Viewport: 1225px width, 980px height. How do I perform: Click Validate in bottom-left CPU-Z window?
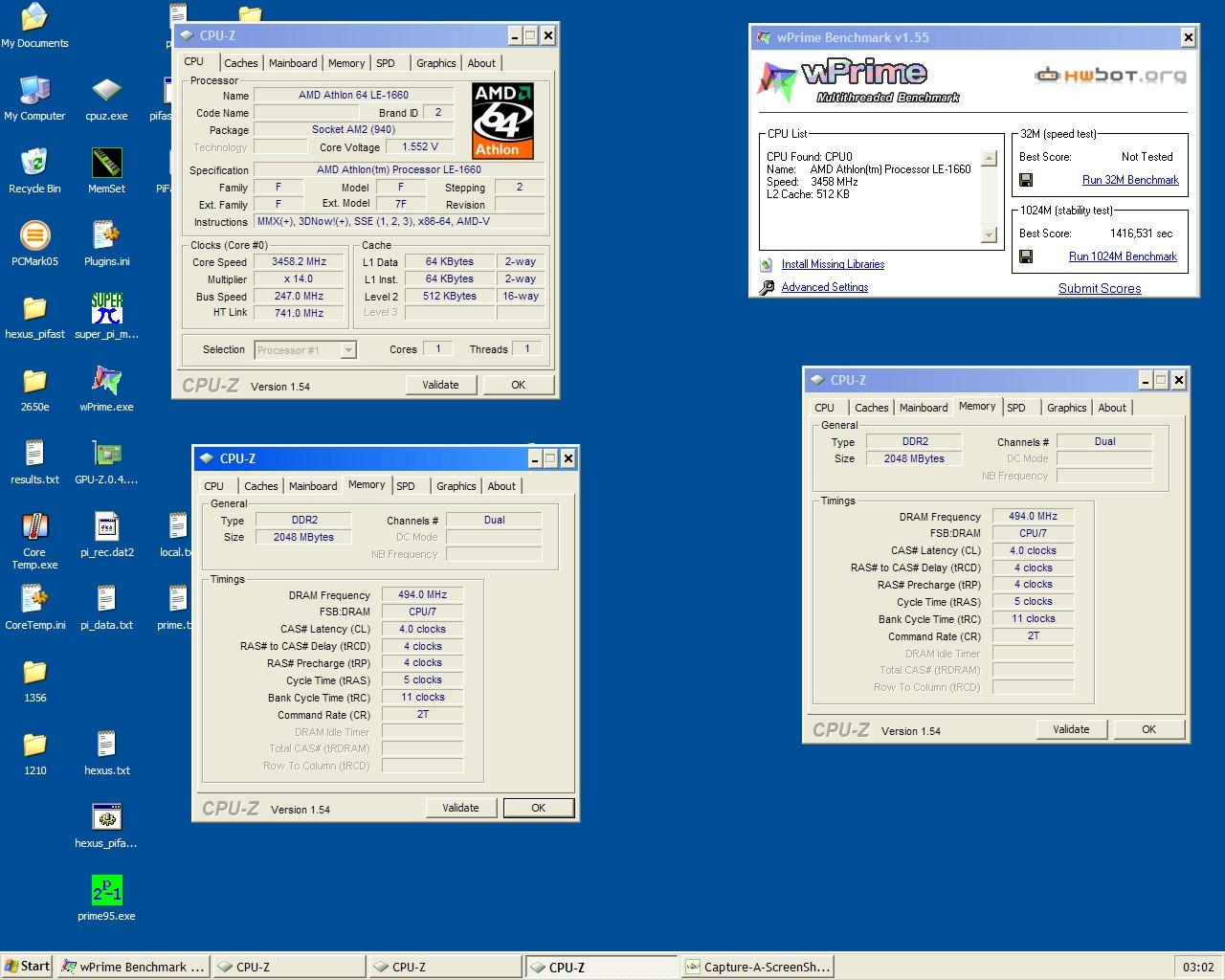click(460, 808)
